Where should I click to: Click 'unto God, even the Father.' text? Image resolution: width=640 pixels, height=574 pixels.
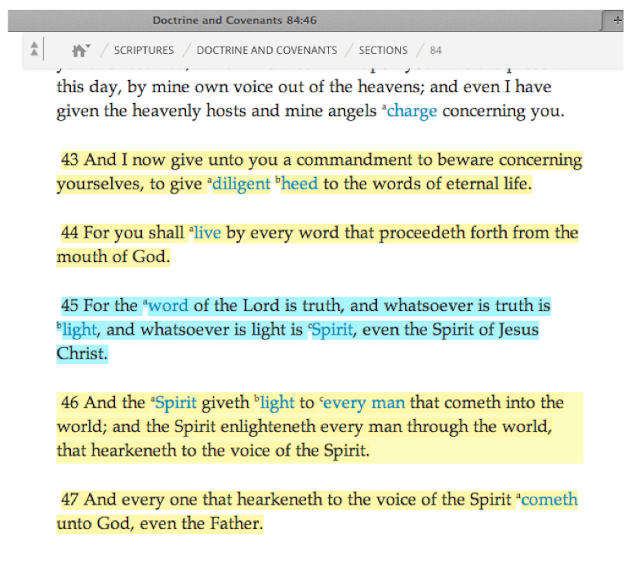click(160, 524)
